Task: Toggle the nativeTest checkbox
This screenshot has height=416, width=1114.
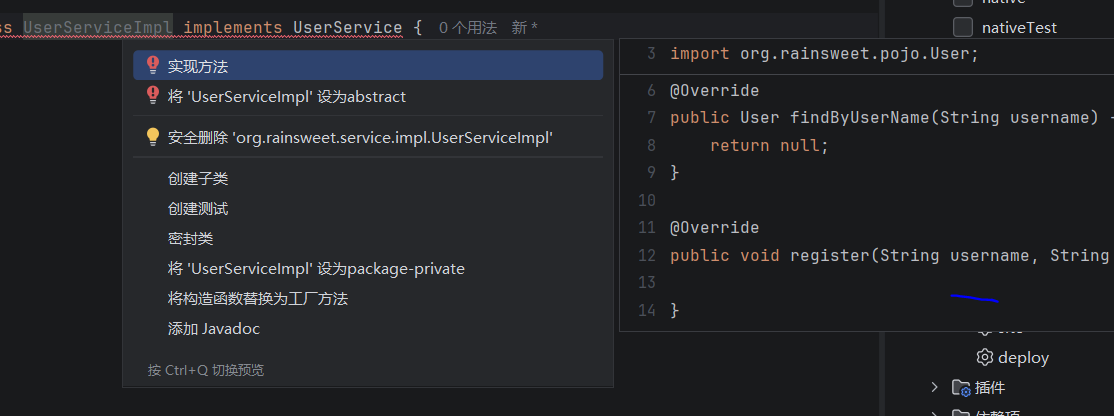Action: [x=963, y=28]
